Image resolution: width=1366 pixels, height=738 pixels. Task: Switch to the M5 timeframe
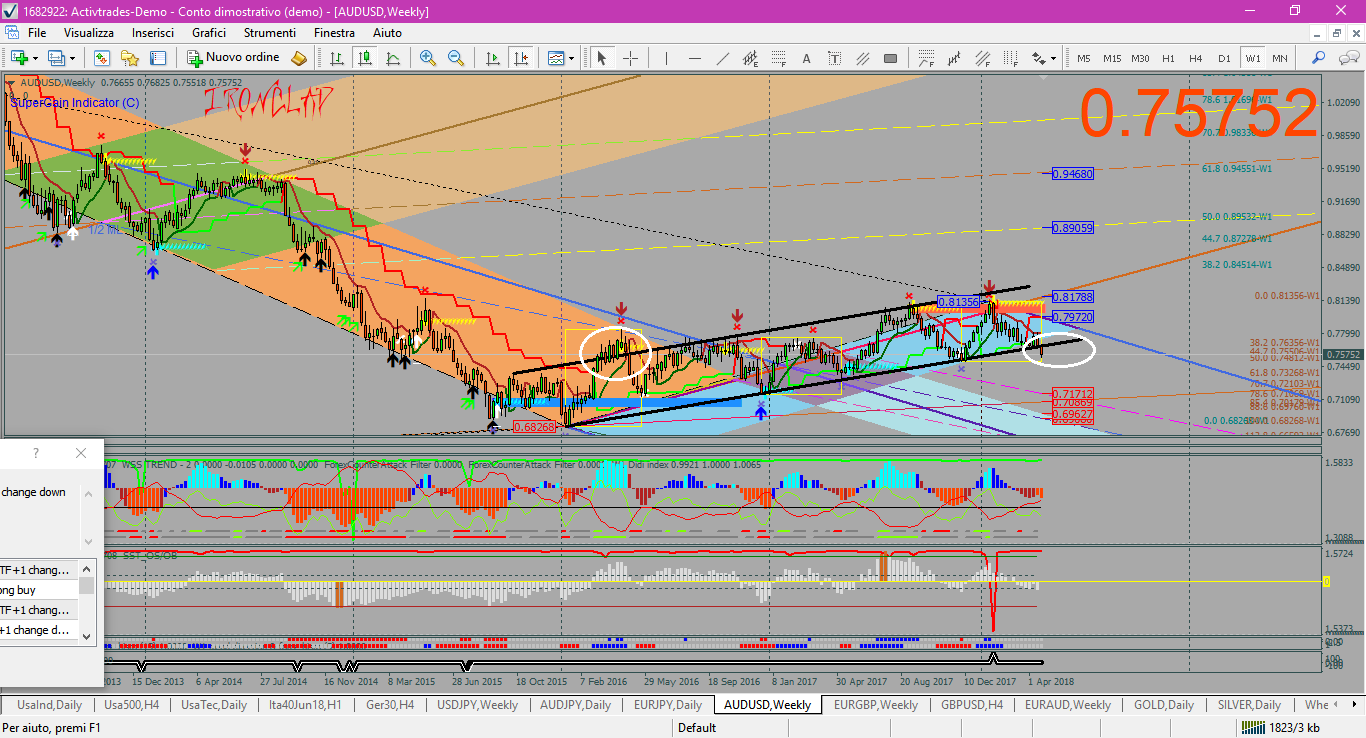[x=1084, y=58]
